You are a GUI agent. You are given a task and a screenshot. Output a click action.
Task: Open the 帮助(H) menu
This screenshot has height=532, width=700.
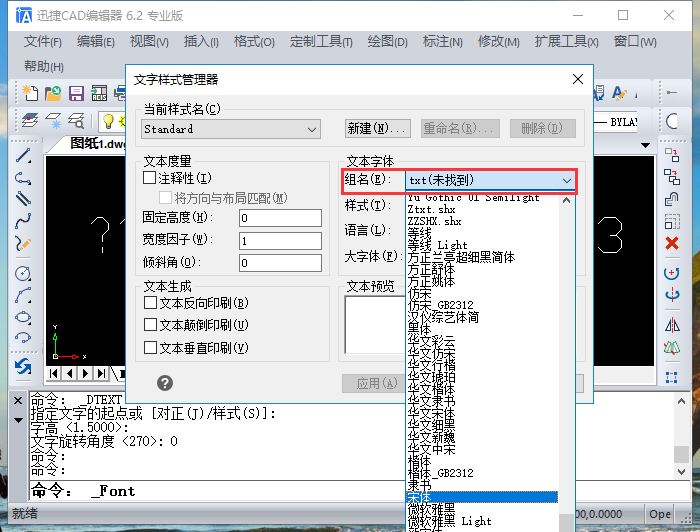click(x=44, y=66)
